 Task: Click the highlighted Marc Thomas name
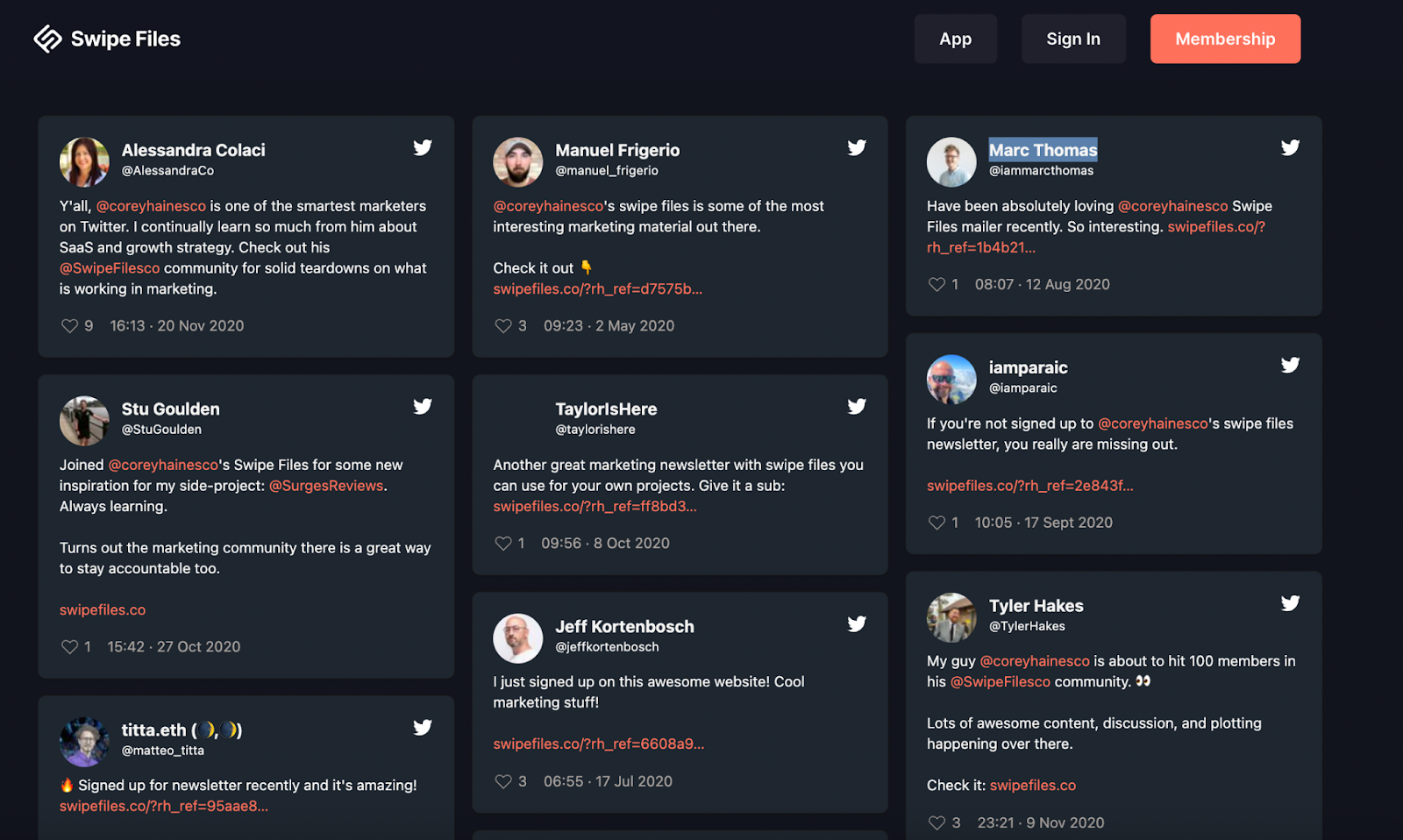(1043, 150)
